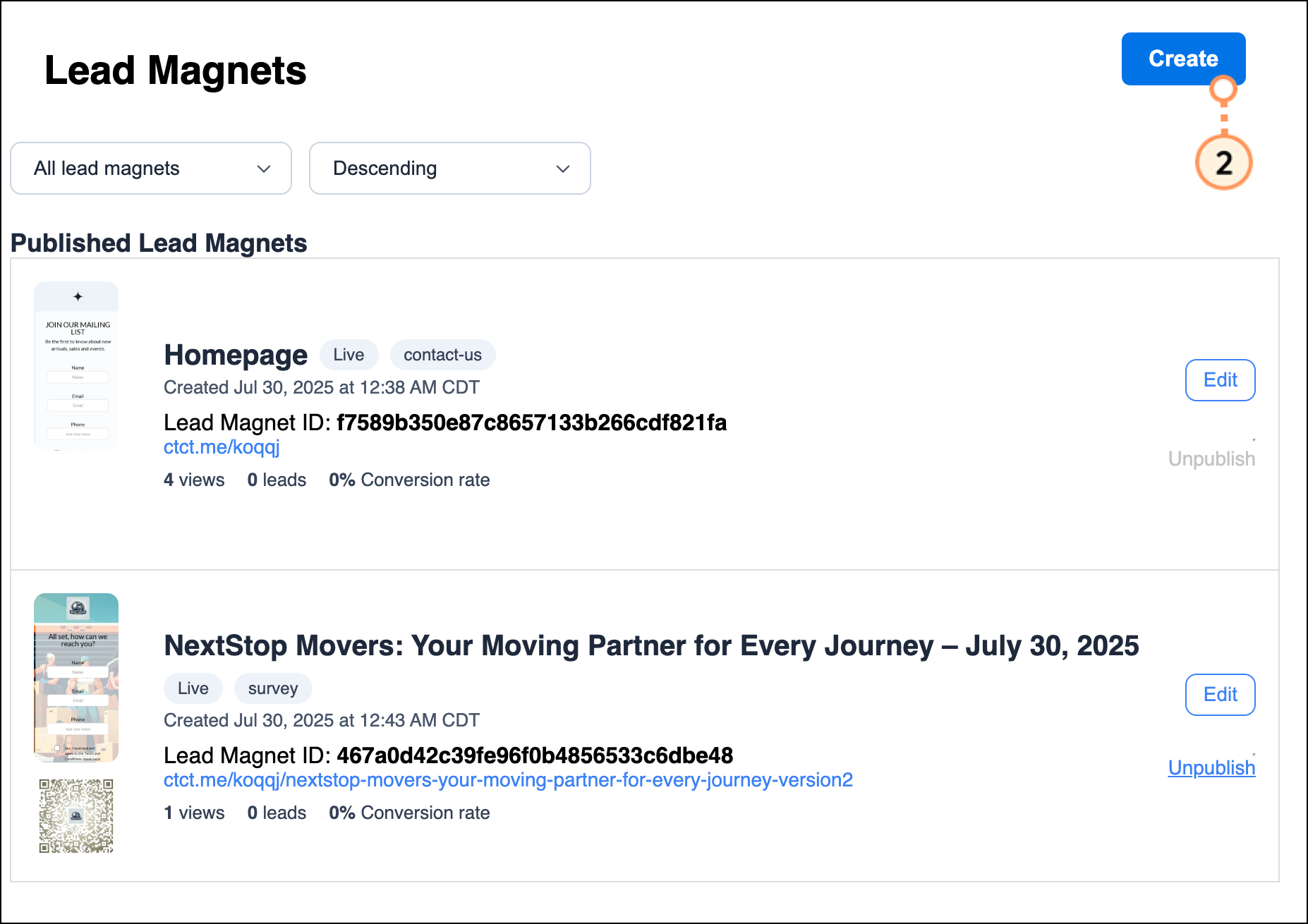The width and height of the screenshot is (1308, 924).
Task: Click the Live badge beside the survey tag
Action: [193, 688]
